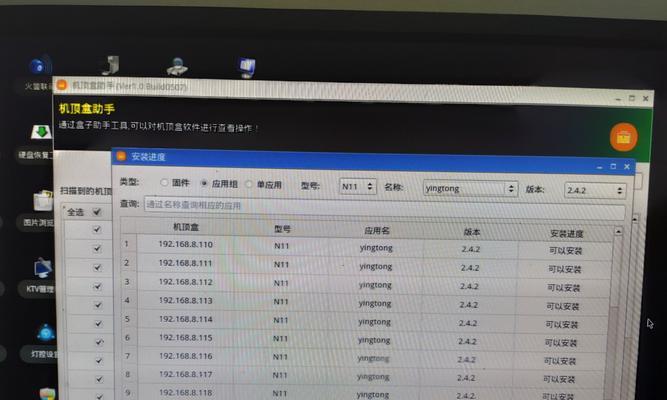The width and height of the screenshot is (667, 400).
Task: Toggle checkbox beside row 2 in device list
Action: pos(97,248)
